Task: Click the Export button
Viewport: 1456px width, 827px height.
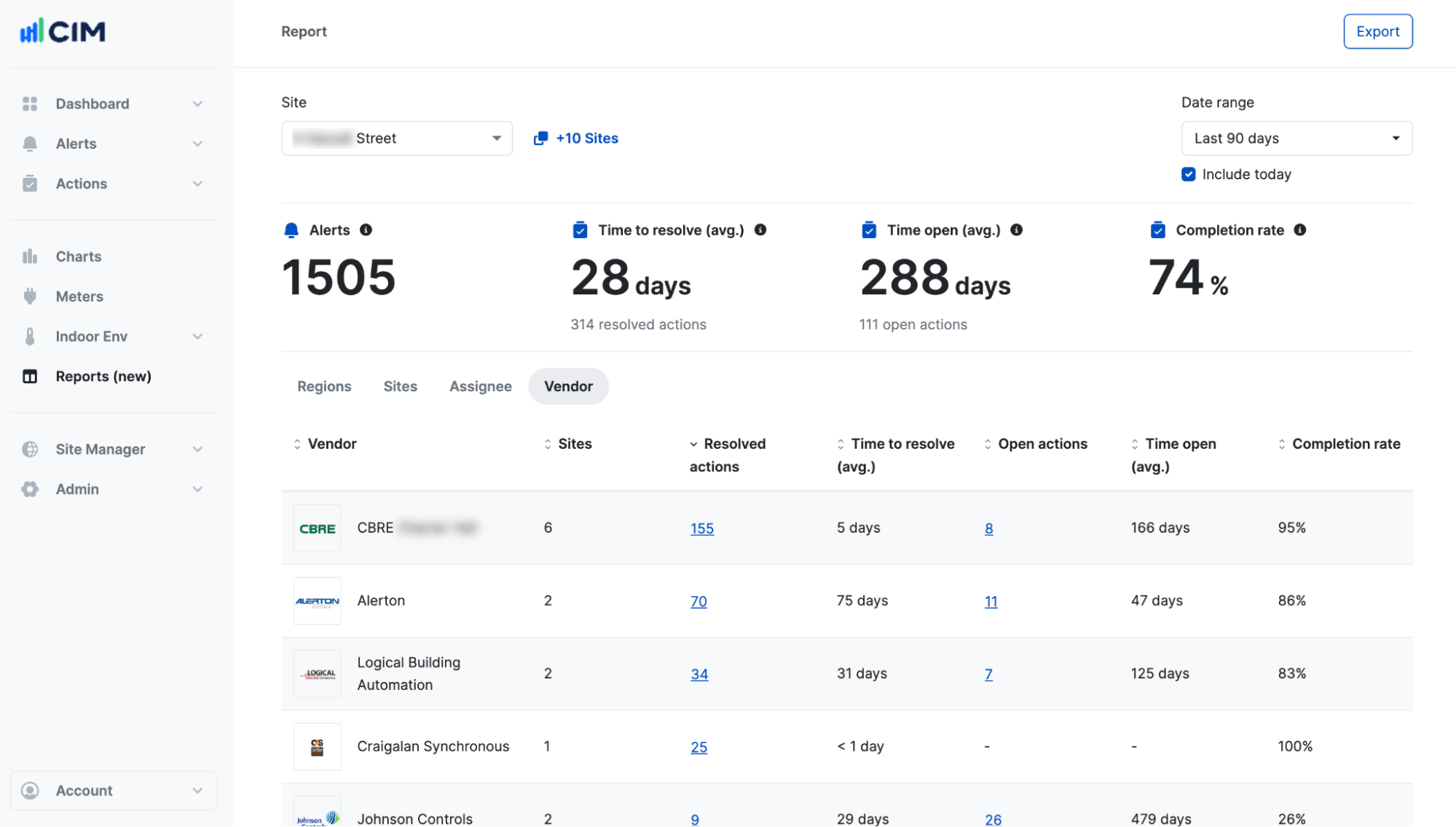Action: pos(1378,31)
